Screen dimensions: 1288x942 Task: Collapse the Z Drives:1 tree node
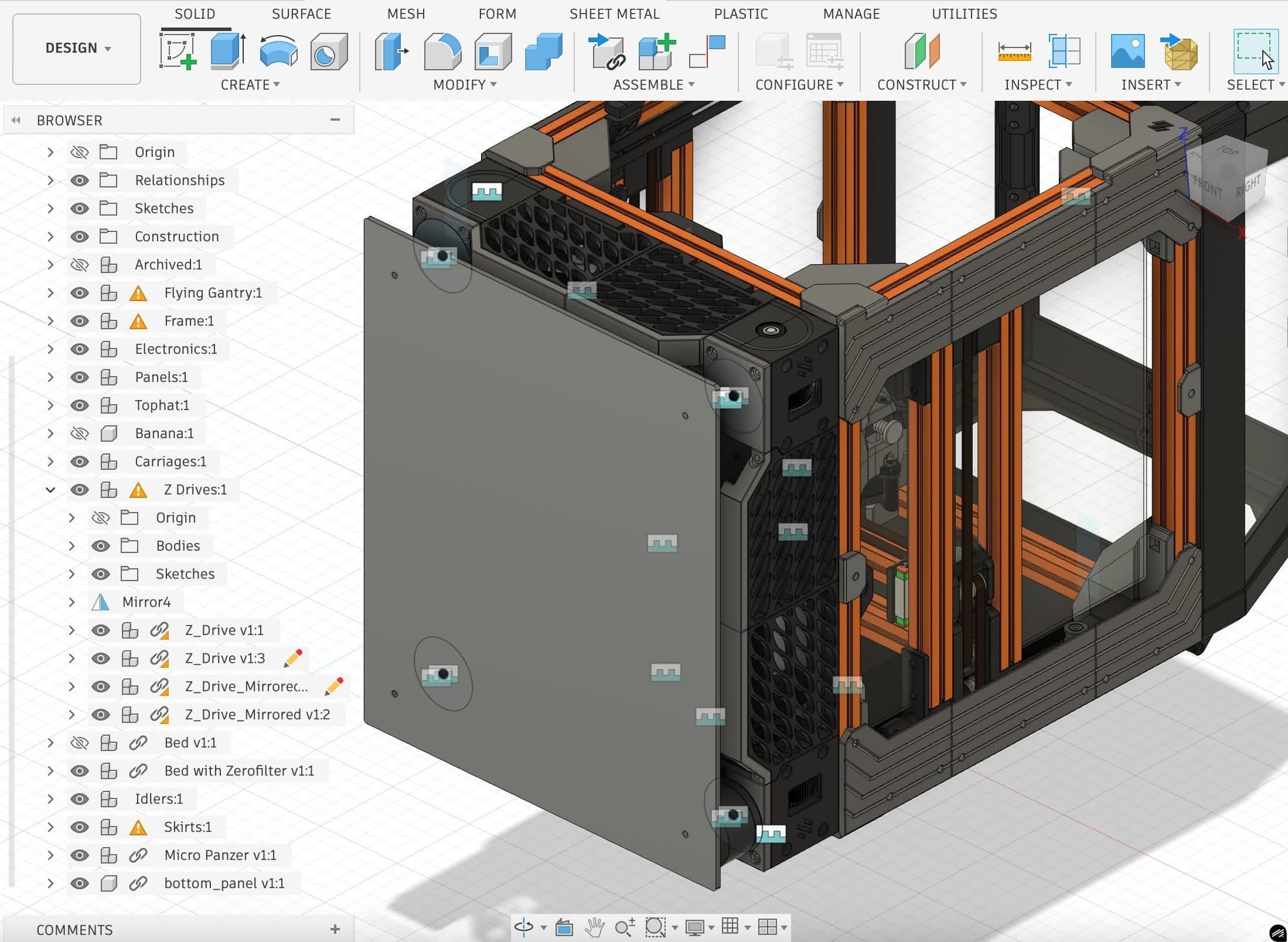coord(50,490)
